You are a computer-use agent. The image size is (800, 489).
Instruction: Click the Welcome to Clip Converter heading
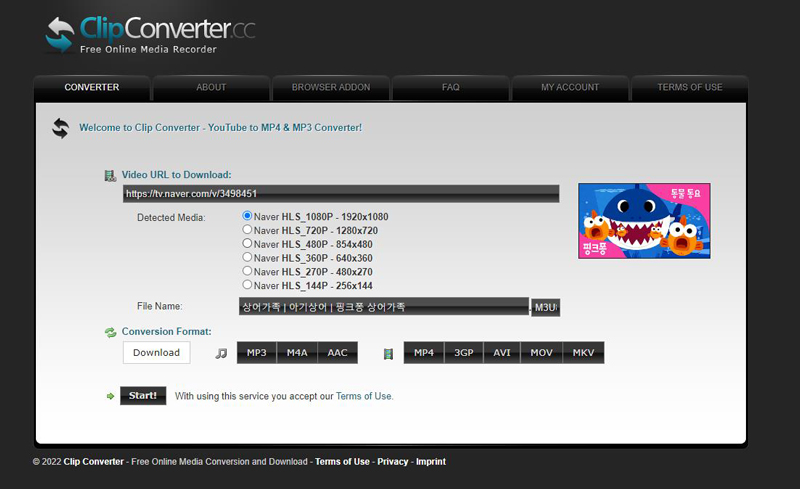(x=220, y=128)
